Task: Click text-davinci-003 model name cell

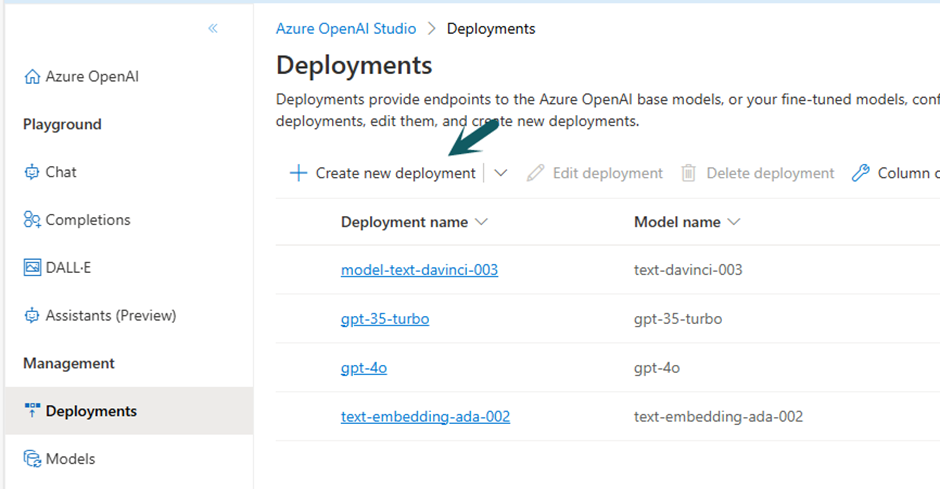Action: (688, 270)
